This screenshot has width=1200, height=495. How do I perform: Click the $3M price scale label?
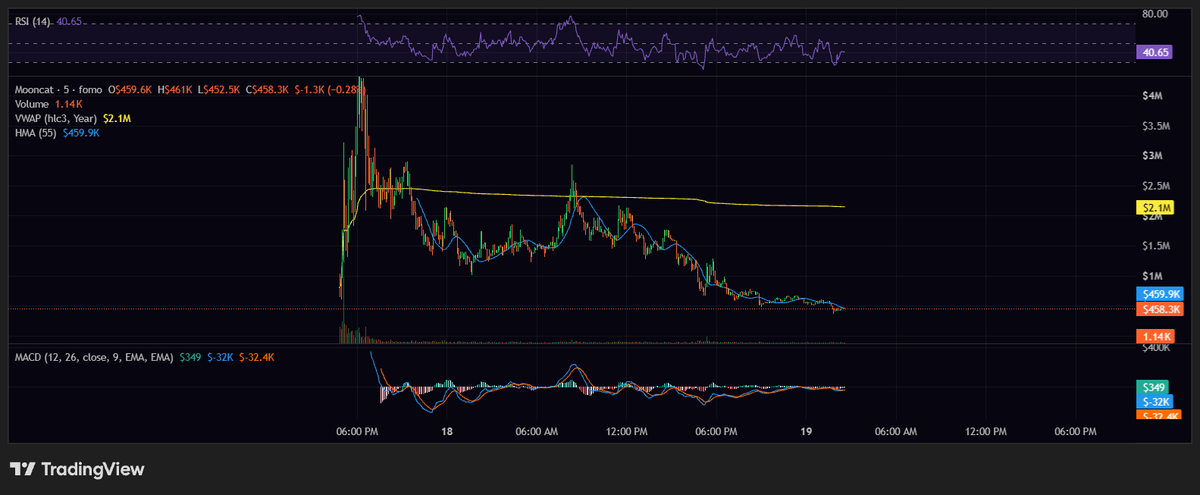[1152, 156]
